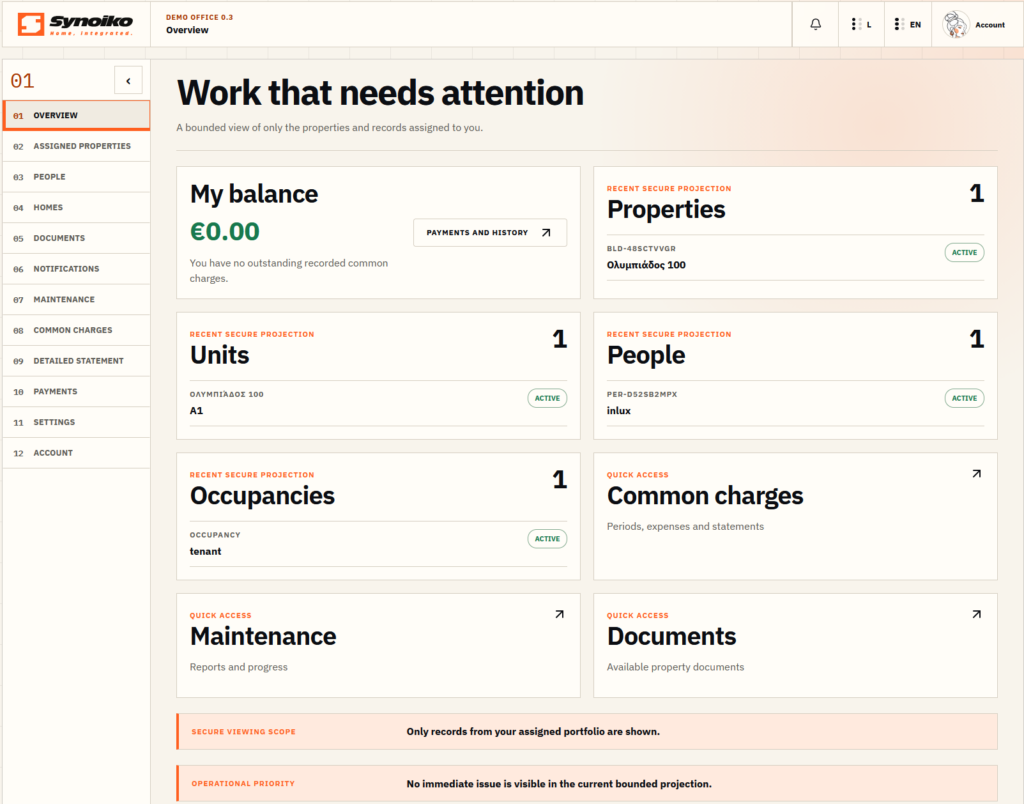The image size is (1024, 804).
Task: Select the Ολυμπιάδος 100 property row
Action: coord(795,257)
